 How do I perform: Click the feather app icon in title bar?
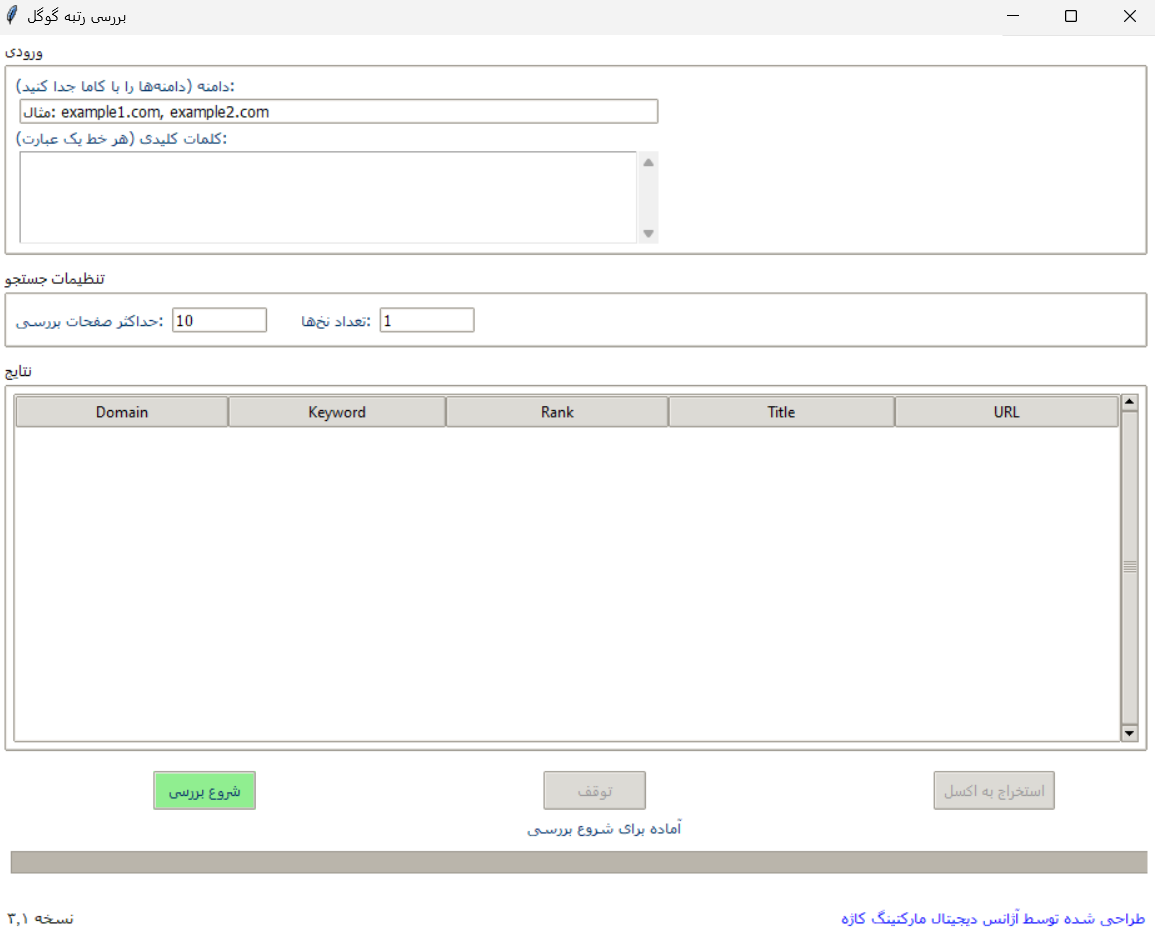[12, 15]
